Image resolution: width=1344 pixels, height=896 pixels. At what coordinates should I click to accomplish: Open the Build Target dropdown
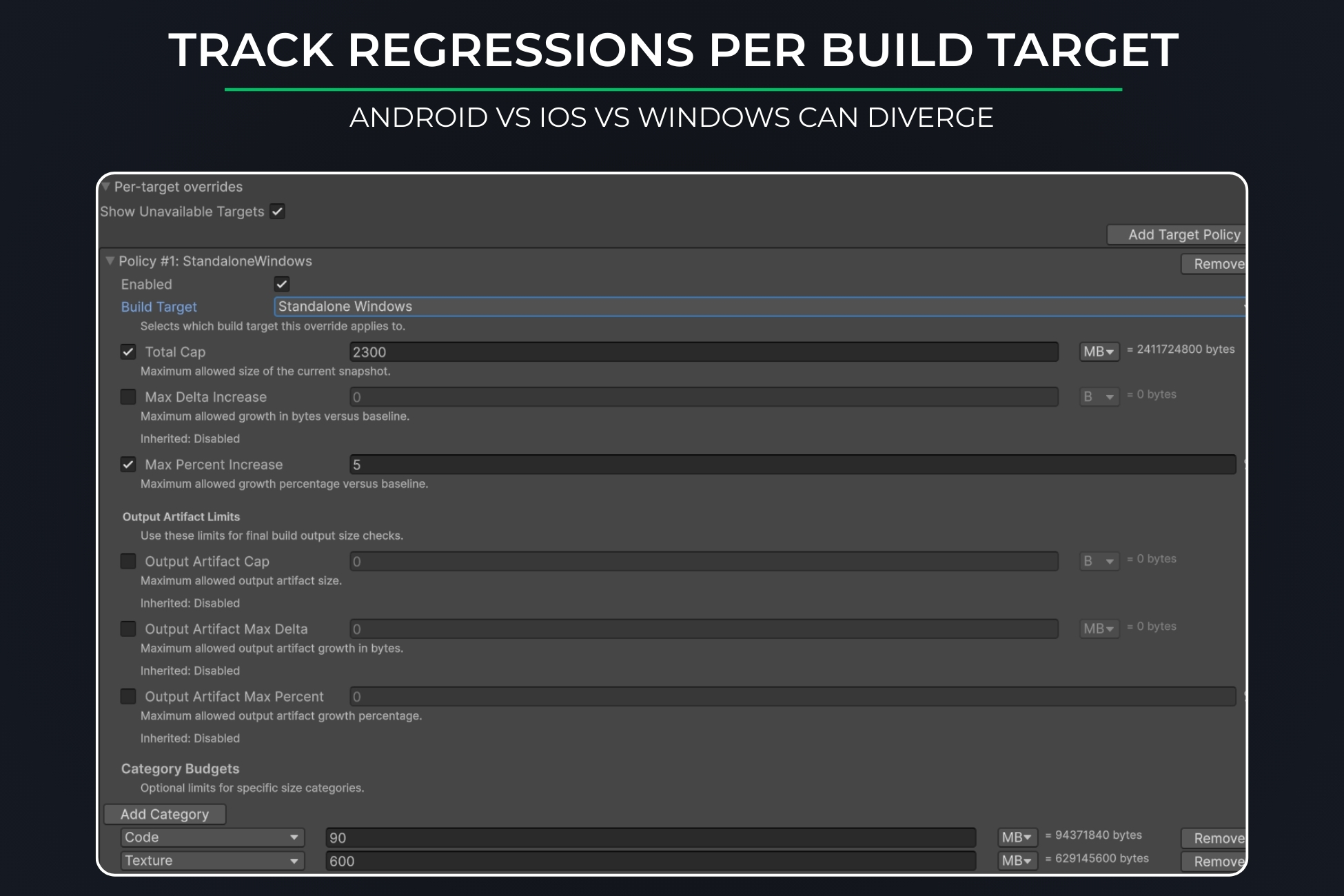click(x=758, y=307)
